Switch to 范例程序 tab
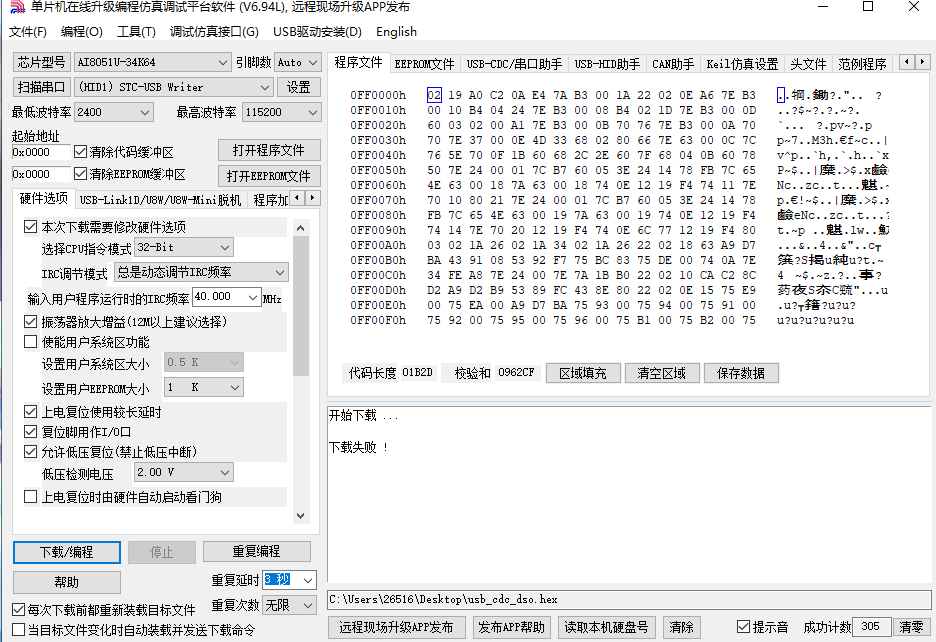The image size is (936, 642). pyautogui.click(x=862, y=64)
